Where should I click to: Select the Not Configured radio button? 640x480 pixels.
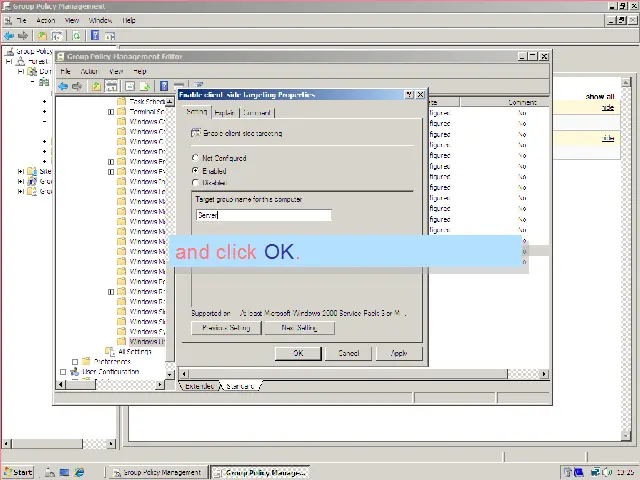pos(195,158)
